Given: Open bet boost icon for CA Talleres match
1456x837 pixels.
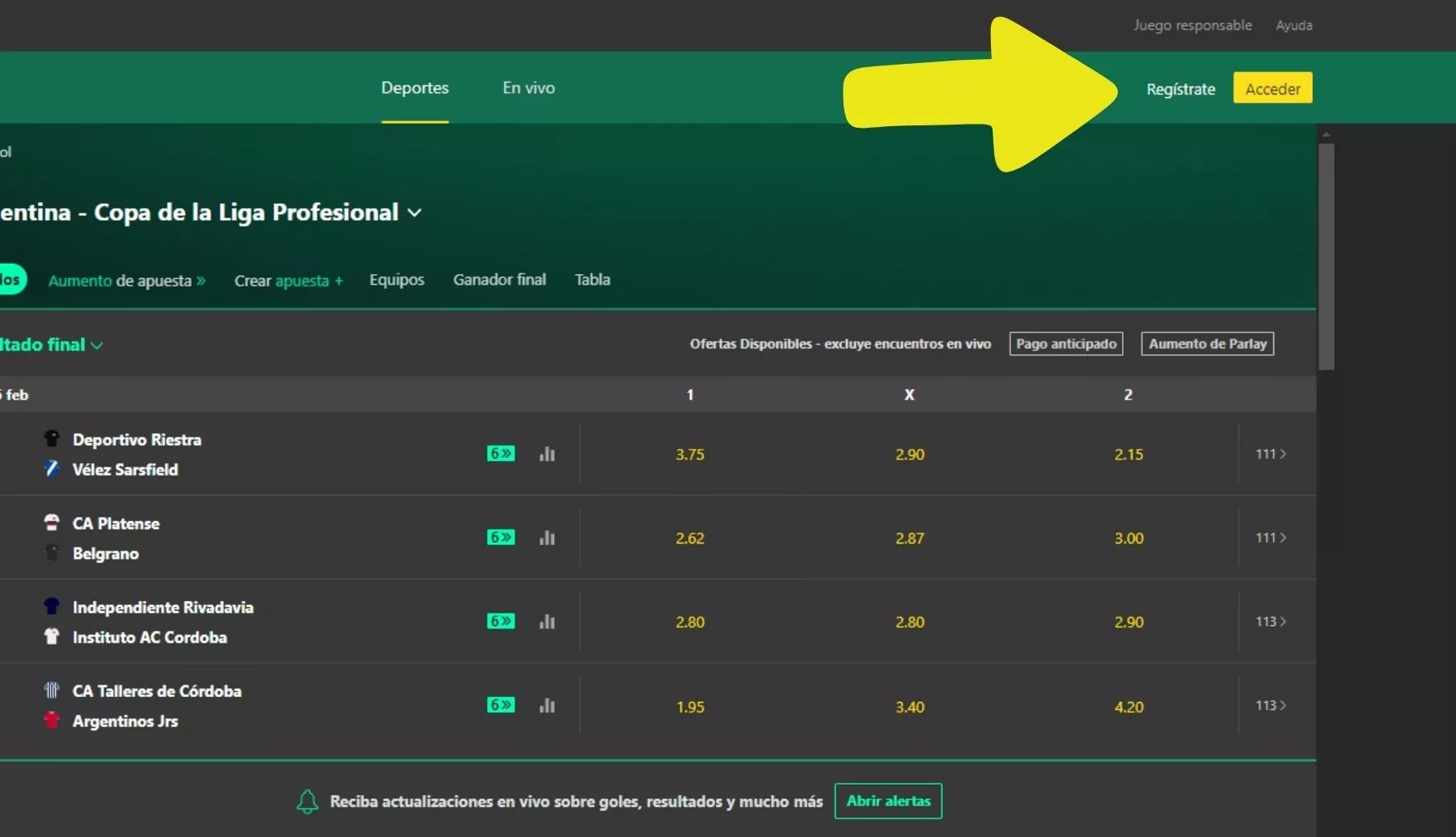Looking at the screenshot, I should click(x=501, y=705).
